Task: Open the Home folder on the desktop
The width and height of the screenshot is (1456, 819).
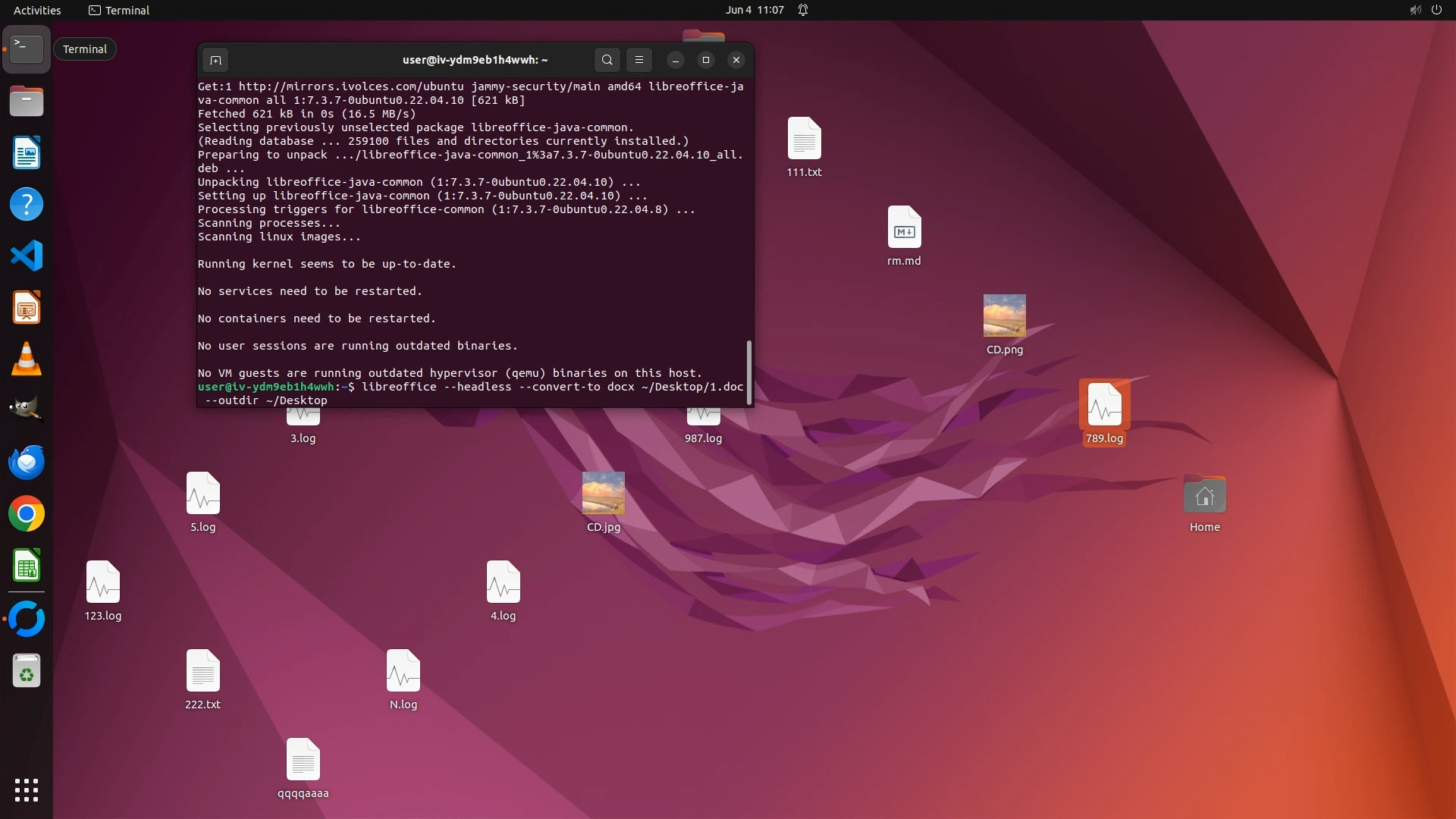Action: click(x=1204, y=495)
